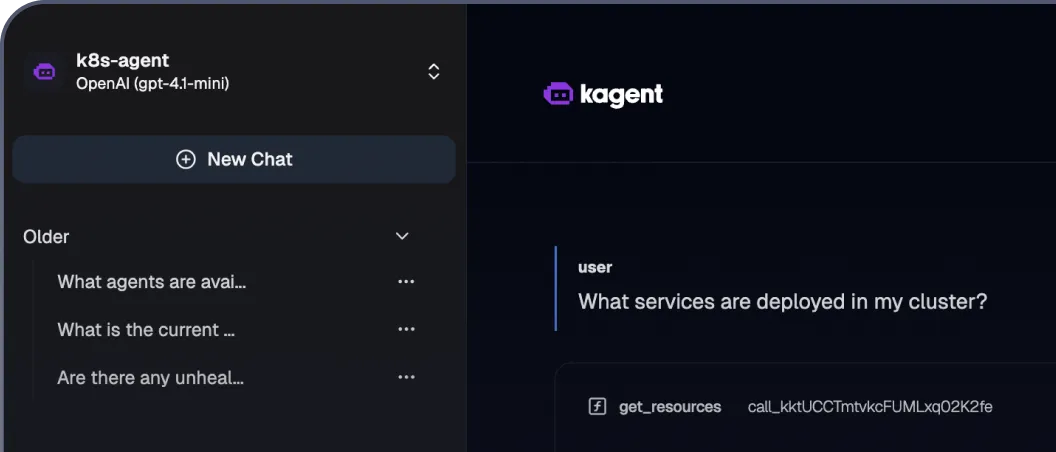Click the k8s-agent robot avatar icon

point(44,71)
